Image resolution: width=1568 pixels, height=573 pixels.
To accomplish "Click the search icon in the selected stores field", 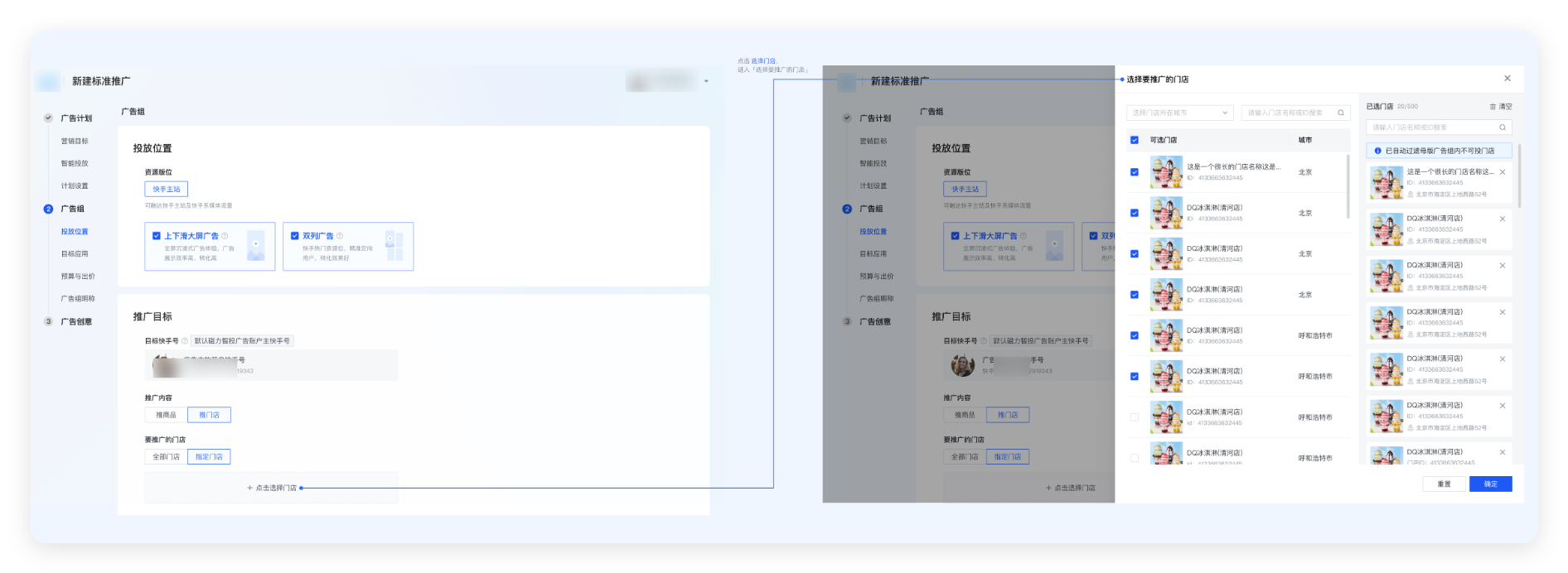I will (1502, 128).
